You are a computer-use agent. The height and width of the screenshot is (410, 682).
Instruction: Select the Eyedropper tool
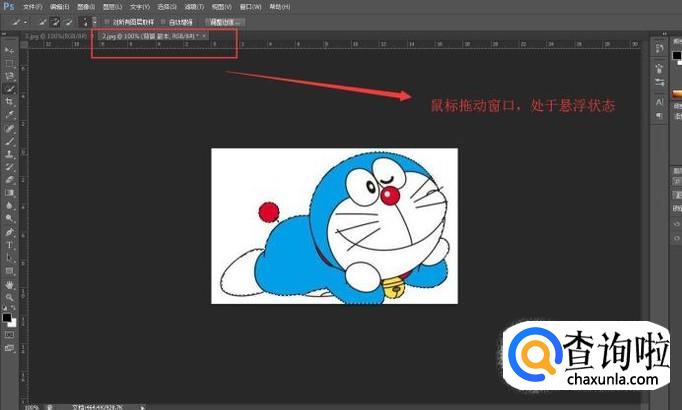[9, 115]
